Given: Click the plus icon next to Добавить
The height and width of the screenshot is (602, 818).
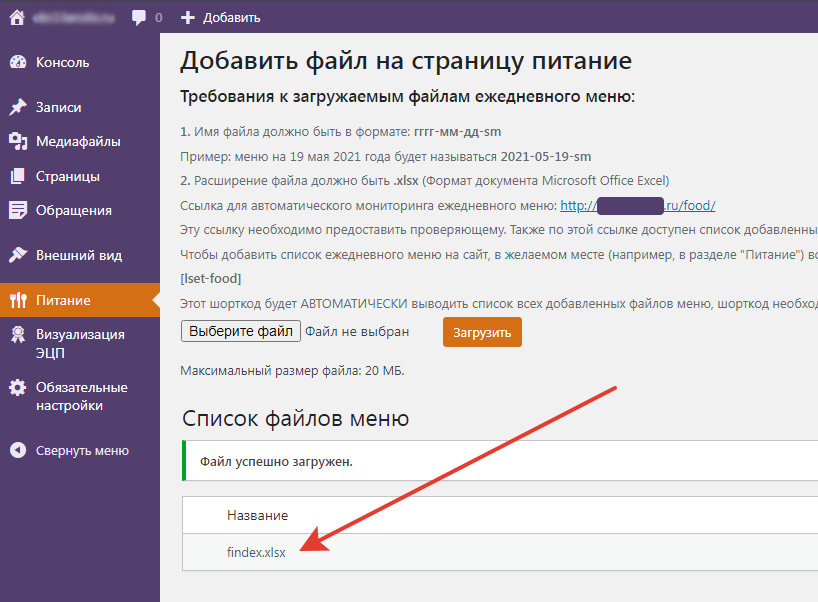Looking at the screenshot, I should click(187, 18).
